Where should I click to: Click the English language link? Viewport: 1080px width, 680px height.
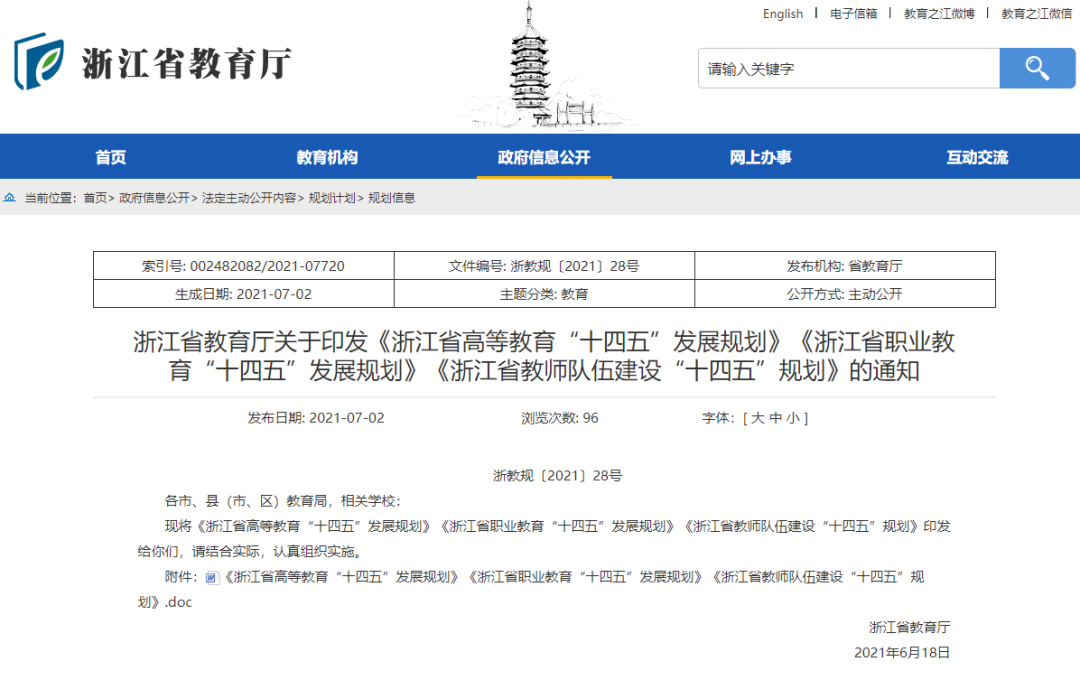pyautogui.click(x=783, y=13)
